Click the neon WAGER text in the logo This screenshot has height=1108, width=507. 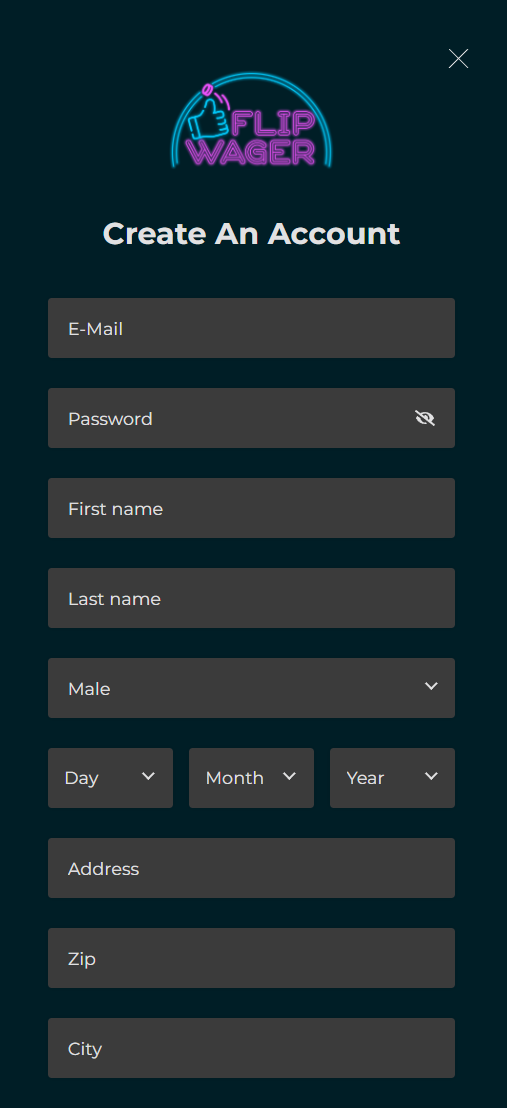pyautogui.click(x=253, y=151)
